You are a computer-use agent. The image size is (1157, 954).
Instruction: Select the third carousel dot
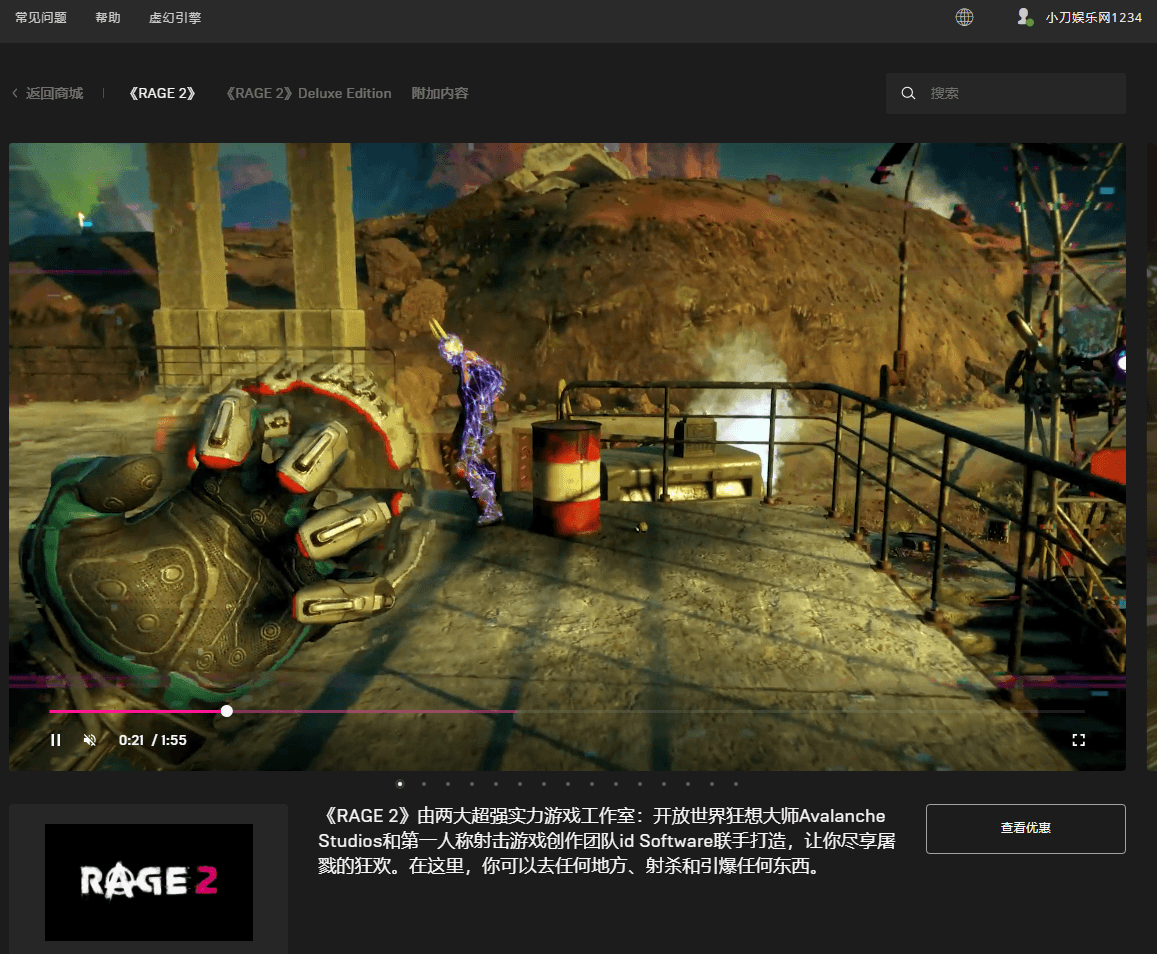[448, 784]
